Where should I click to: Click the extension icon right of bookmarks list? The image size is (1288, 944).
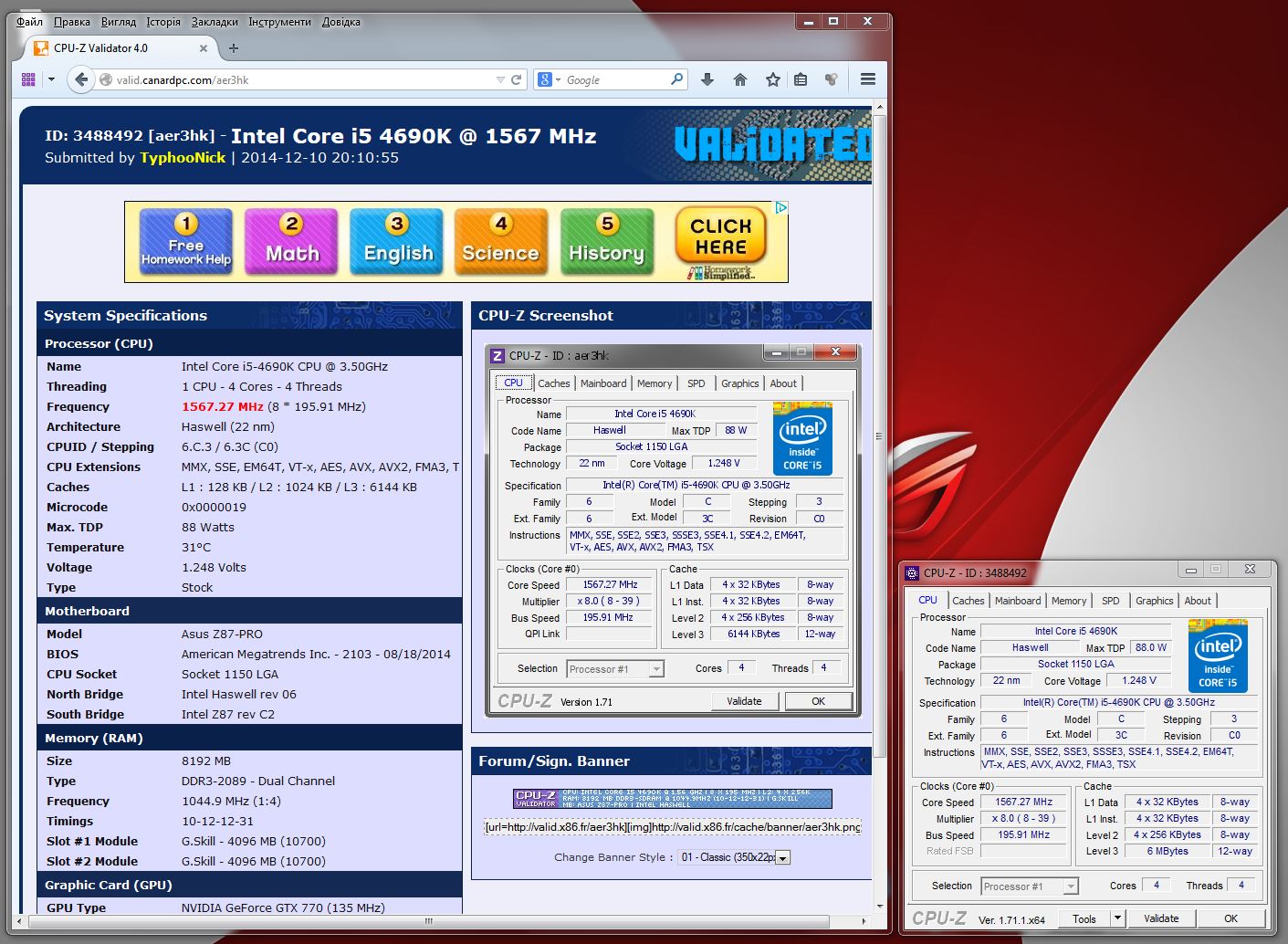(832, 80)
